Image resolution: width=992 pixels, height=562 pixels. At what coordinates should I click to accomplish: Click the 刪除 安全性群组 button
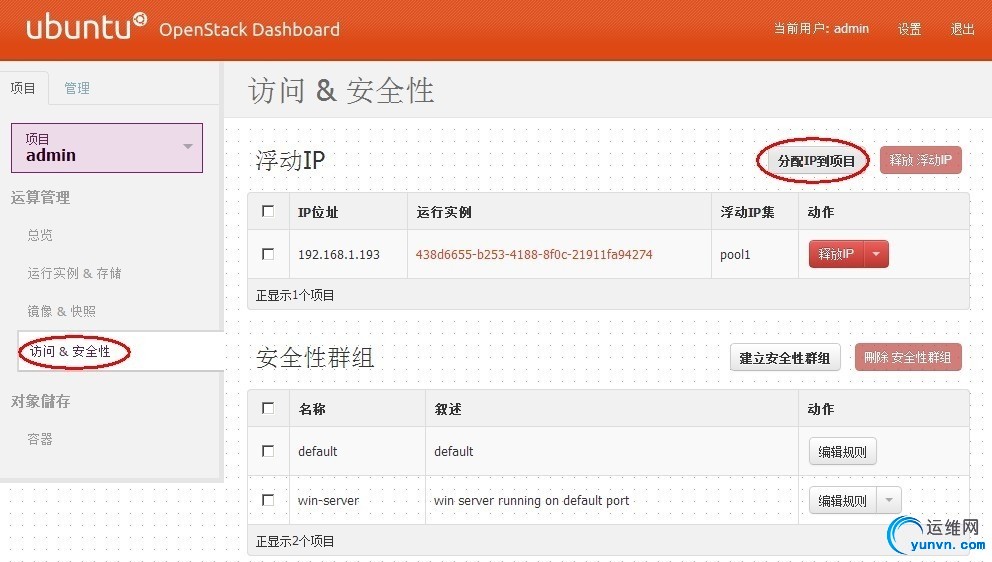click(x=908, y=358)
